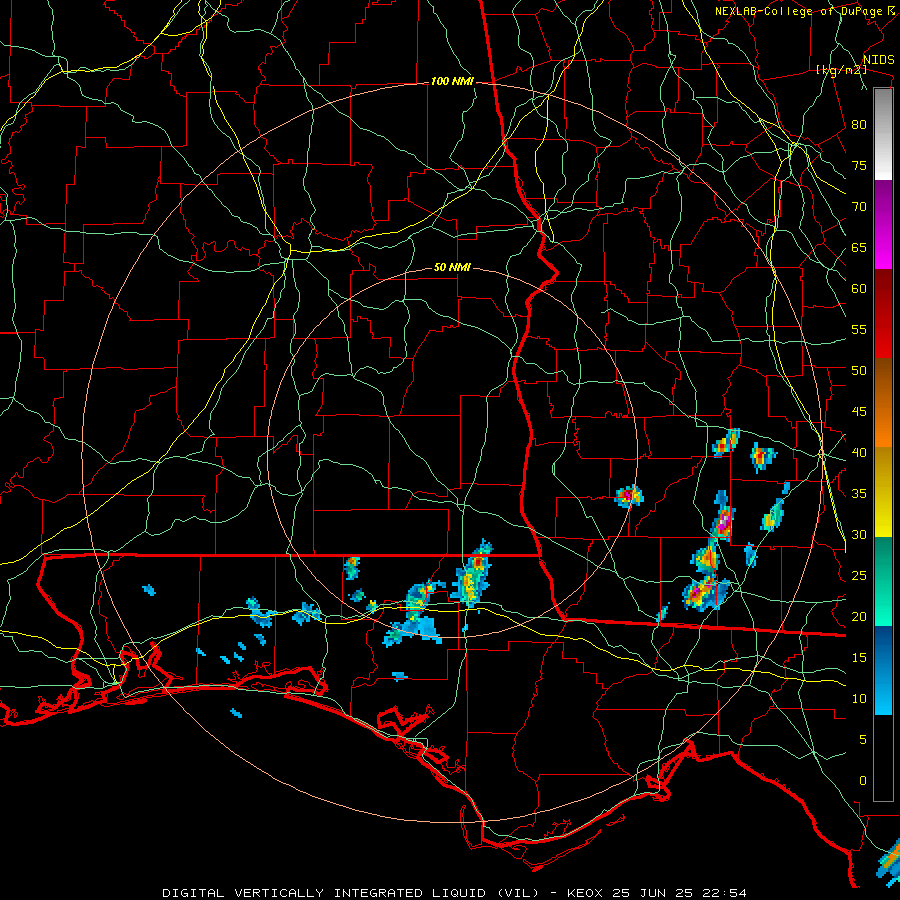Click the white-gray segment of the color bar
Image resolution: width=900 pixels, height=900 pixels.
tap(883, 134)
